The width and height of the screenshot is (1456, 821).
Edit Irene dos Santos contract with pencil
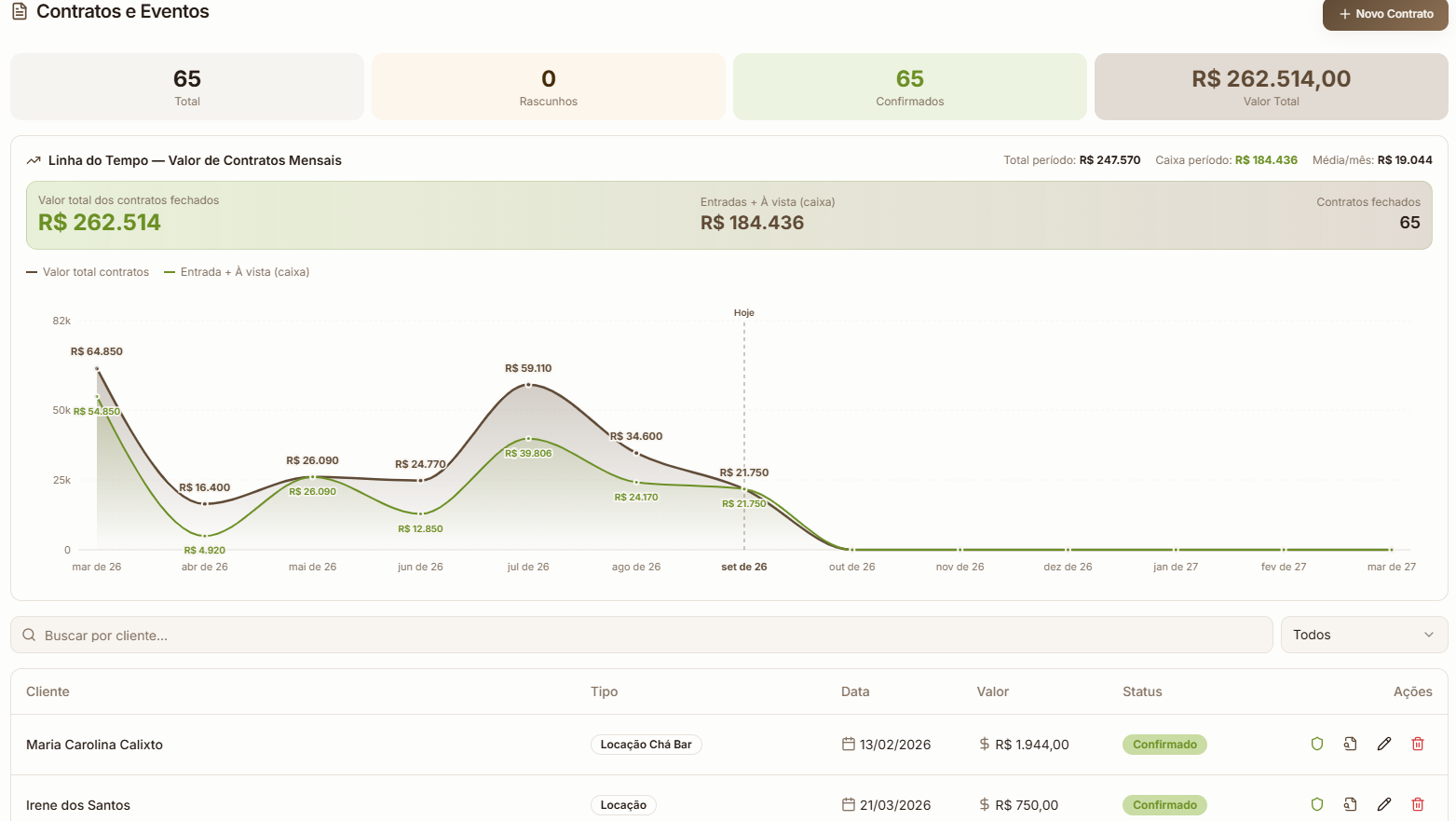[1384, 804]
